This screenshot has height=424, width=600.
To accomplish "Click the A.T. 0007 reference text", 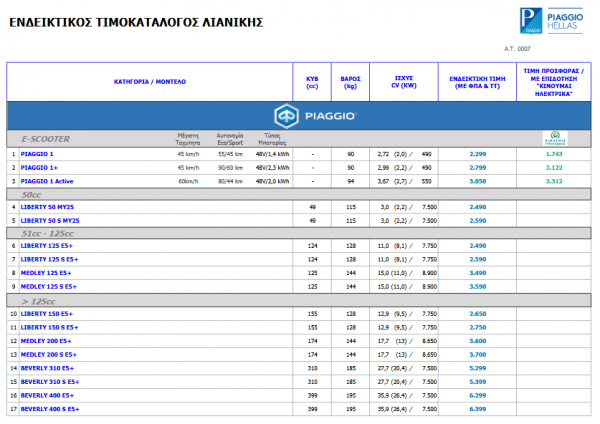I will 517,49.
